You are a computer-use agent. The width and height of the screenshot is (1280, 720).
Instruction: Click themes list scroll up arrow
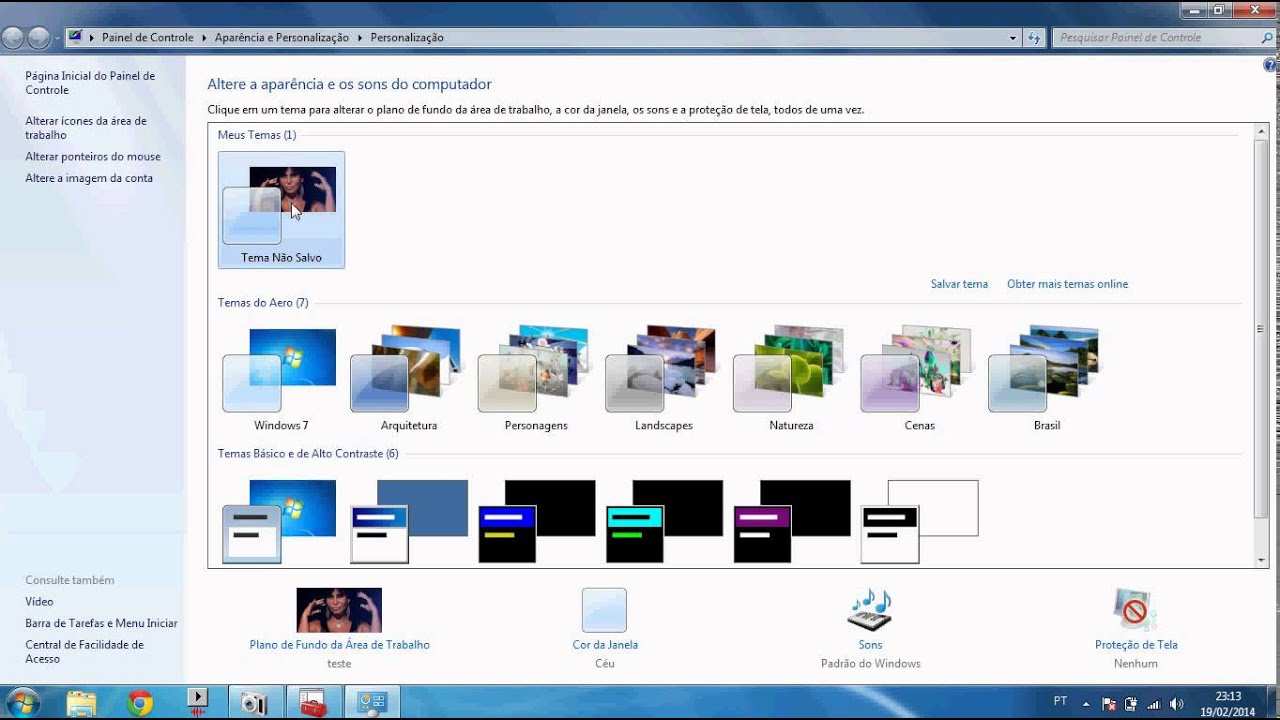pos(1261,132)
